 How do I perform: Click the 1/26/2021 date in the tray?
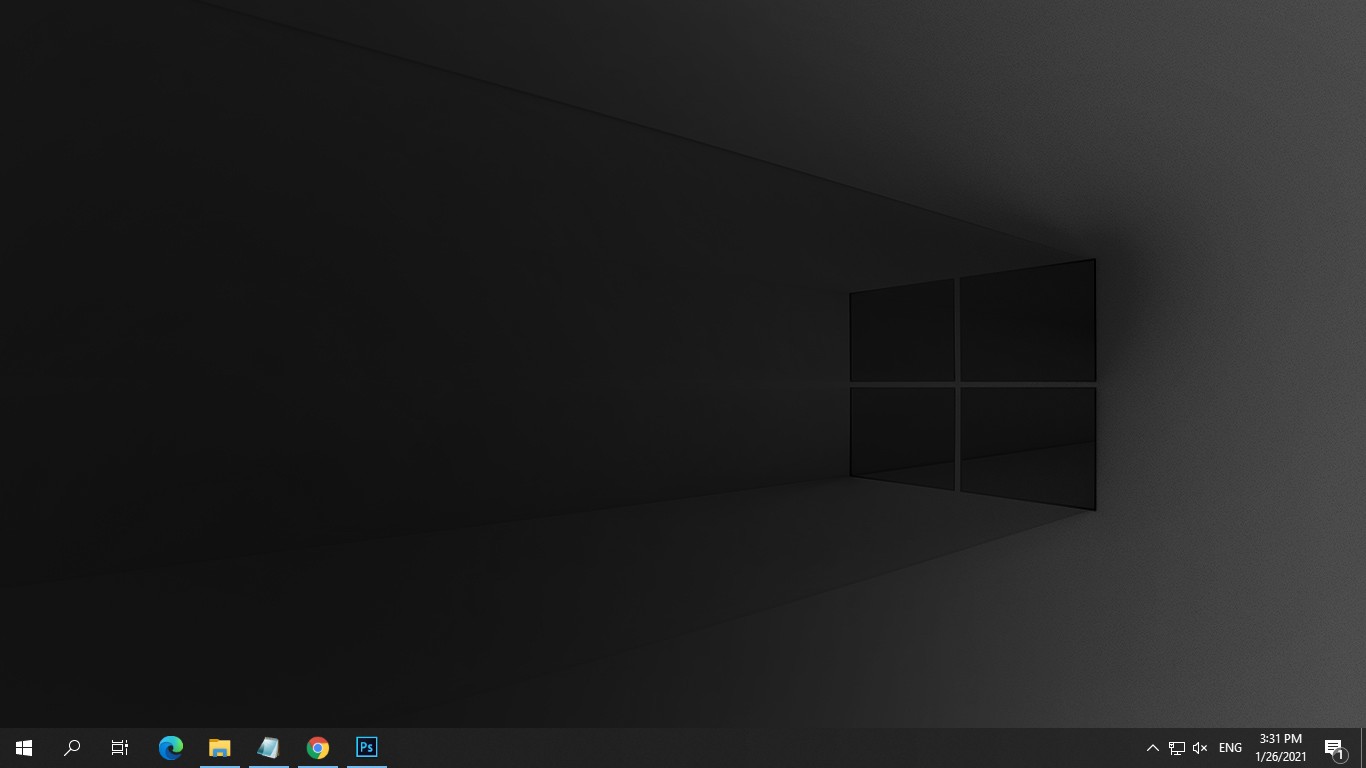coord(1280,757)
